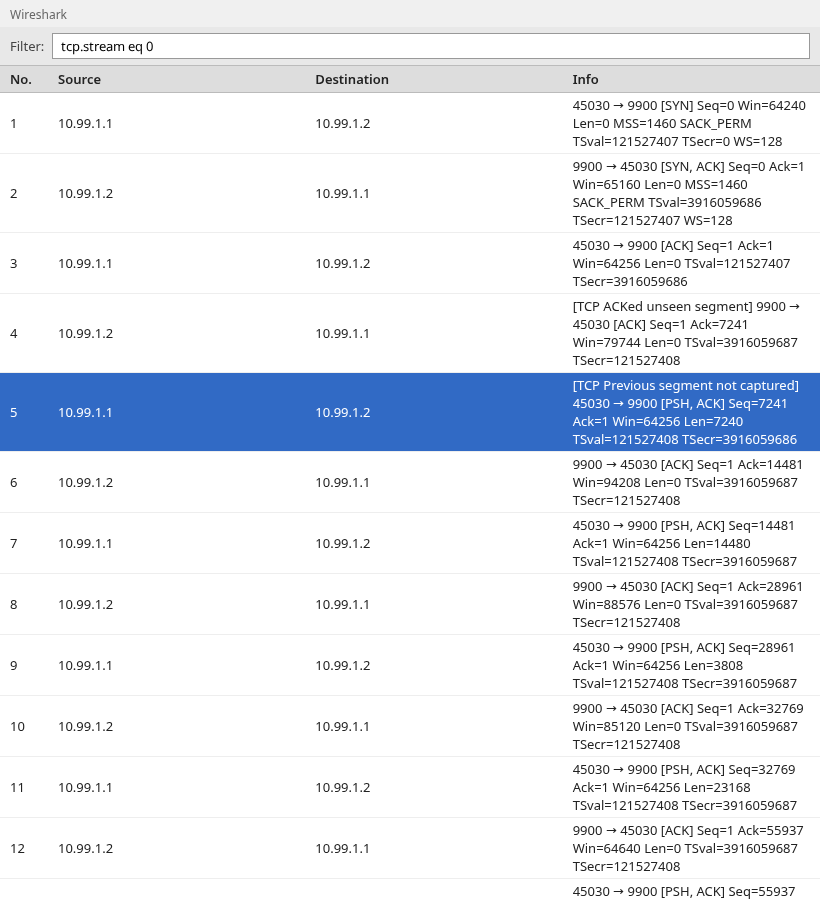820x900 pixels.
Task: Click source 10.99.1.2 in packet 12
Action: point(86,848)
